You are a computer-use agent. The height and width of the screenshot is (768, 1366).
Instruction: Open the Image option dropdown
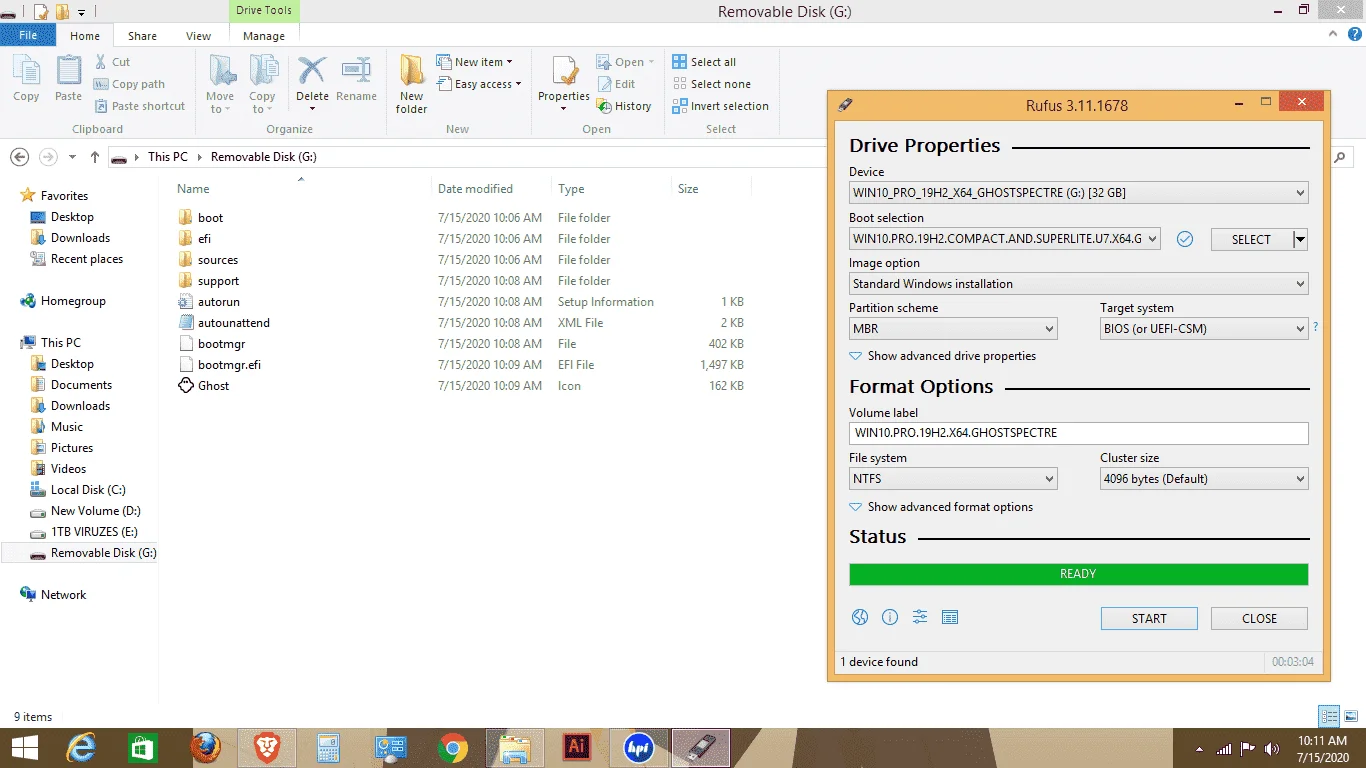click(1078, 284)
